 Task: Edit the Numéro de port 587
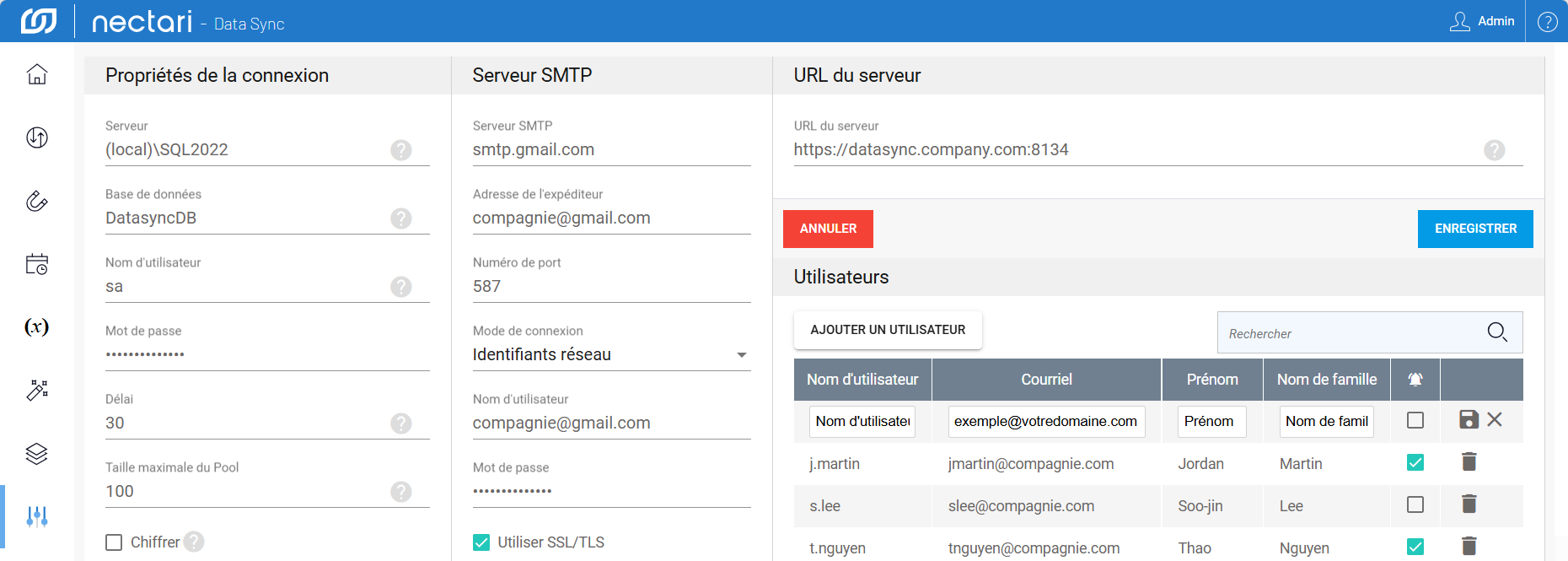(611, 287)
